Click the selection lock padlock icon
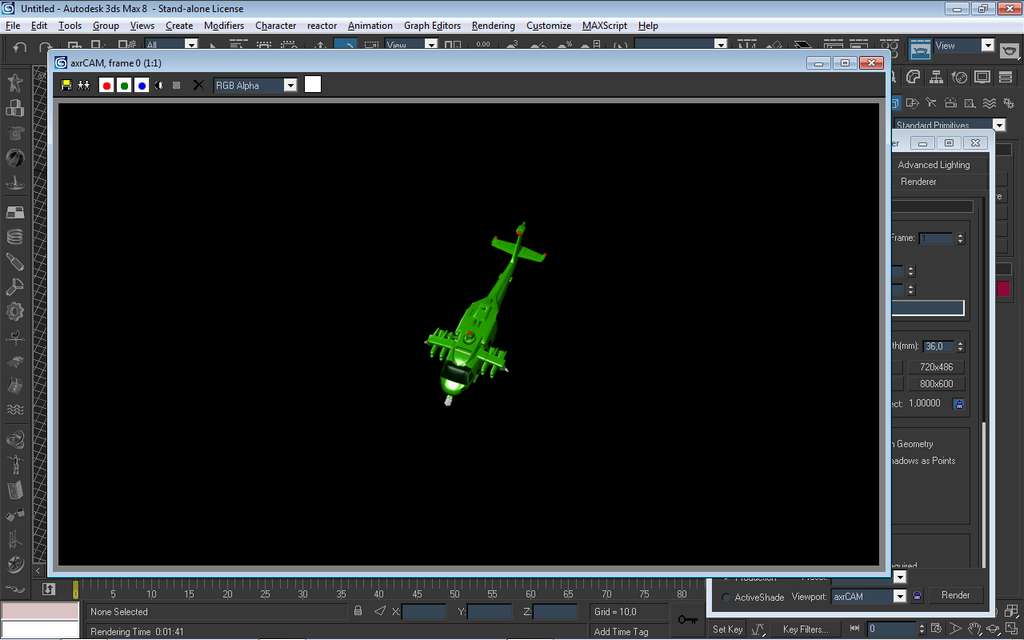The image size is (1024, 640). pyautogui.click(x=358, y=611)
